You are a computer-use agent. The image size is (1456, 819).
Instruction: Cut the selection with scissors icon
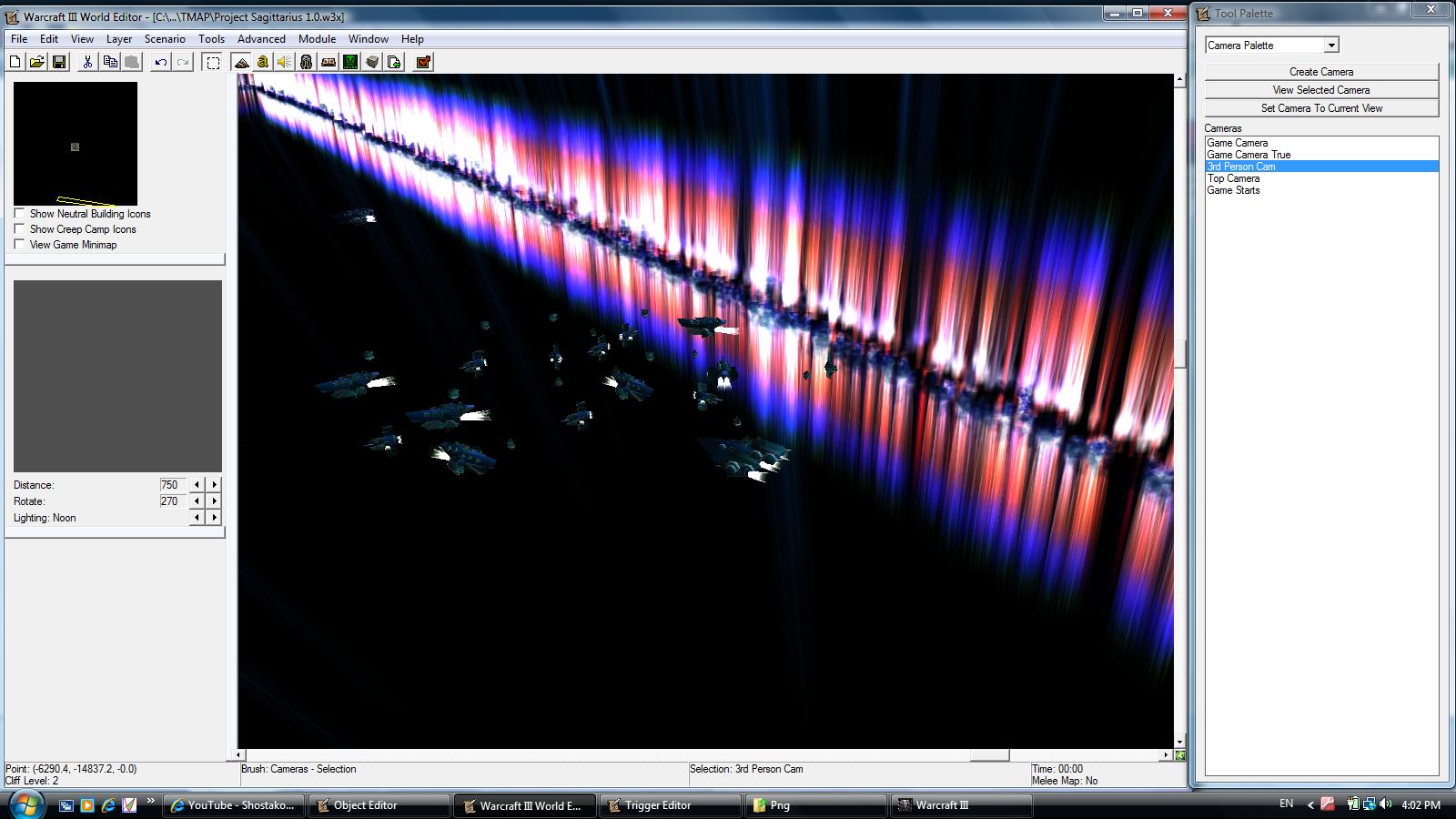pos(87,62)
